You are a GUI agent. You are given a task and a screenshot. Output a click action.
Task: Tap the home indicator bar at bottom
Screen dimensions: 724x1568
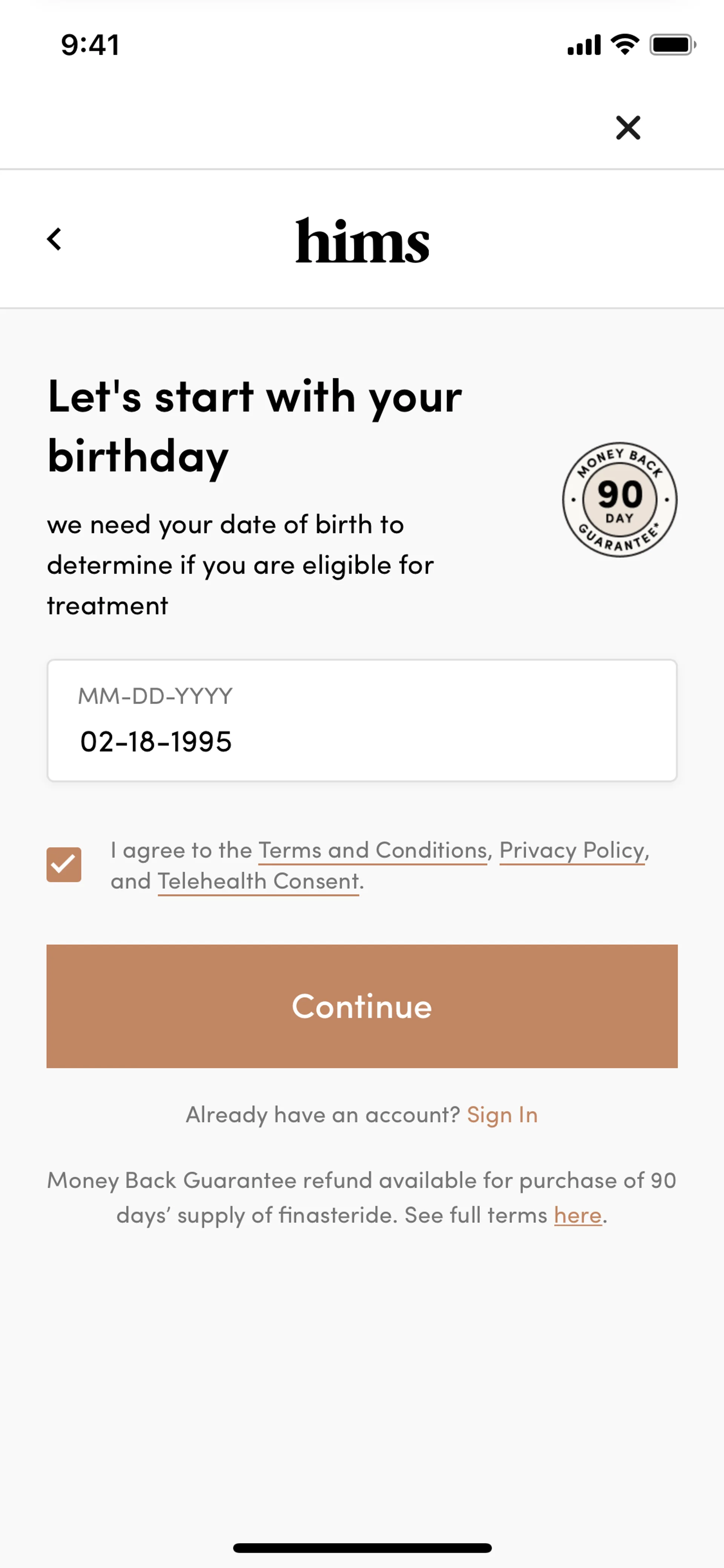362,1547
